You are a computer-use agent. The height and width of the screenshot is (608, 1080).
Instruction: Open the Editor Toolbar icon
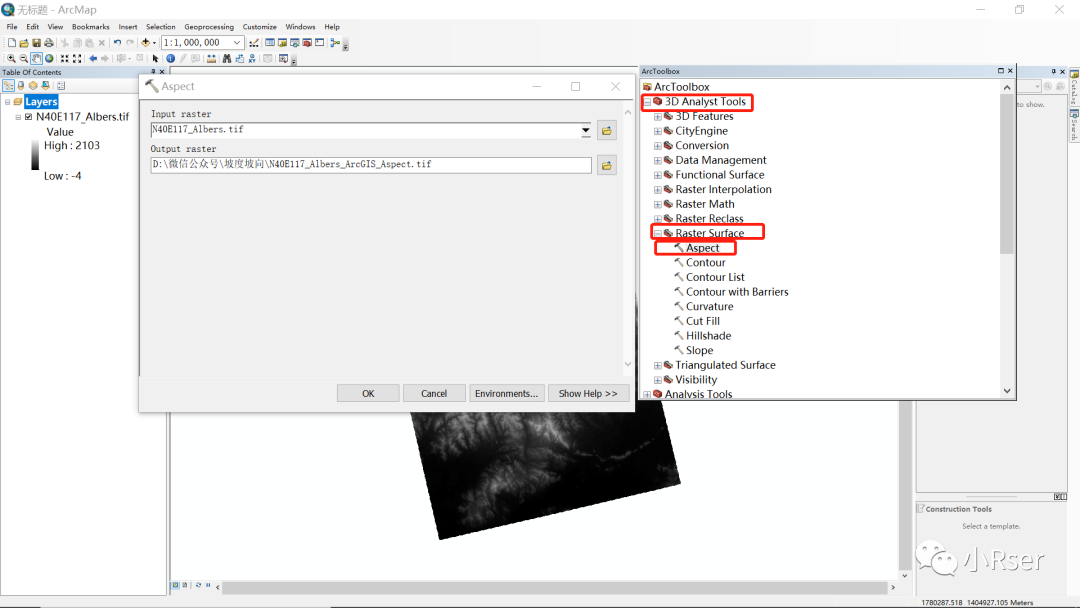pyautogui.click(x=254, y=43)
